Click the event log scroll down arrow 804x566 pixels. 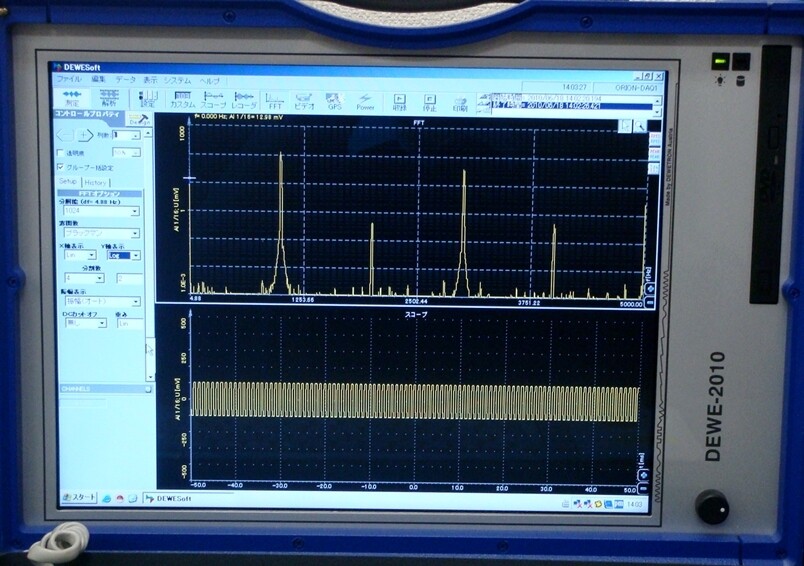[x=657, y=110]
